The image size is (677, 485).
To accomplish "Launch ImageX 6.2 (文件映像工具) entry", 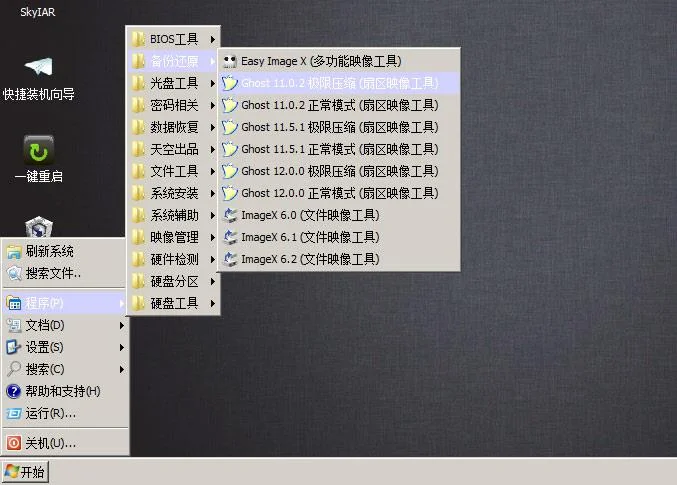I will 339,259.
